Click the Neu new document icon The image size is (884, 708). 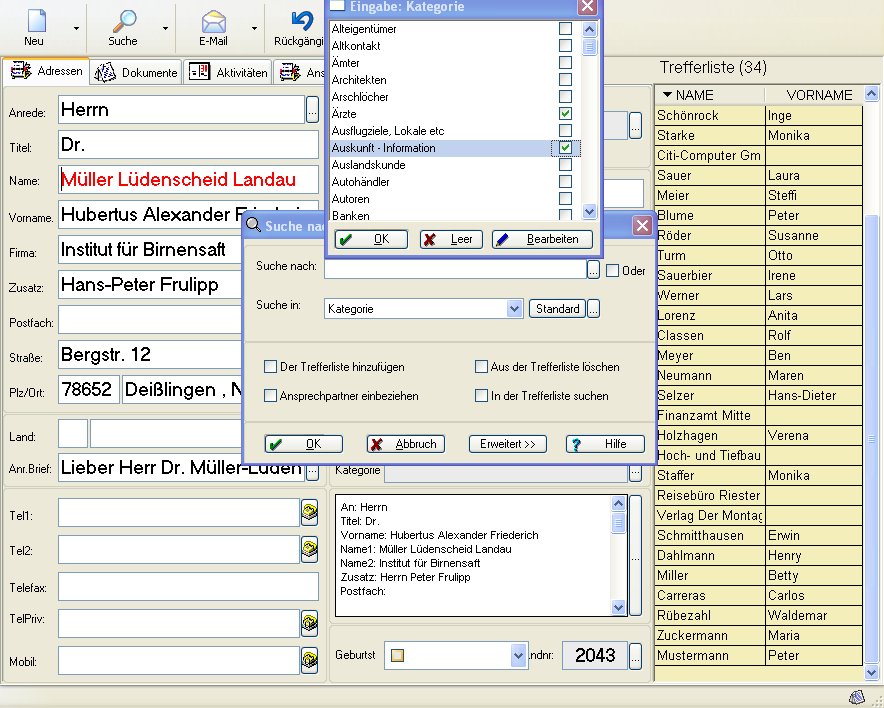(x=36, y=21)
